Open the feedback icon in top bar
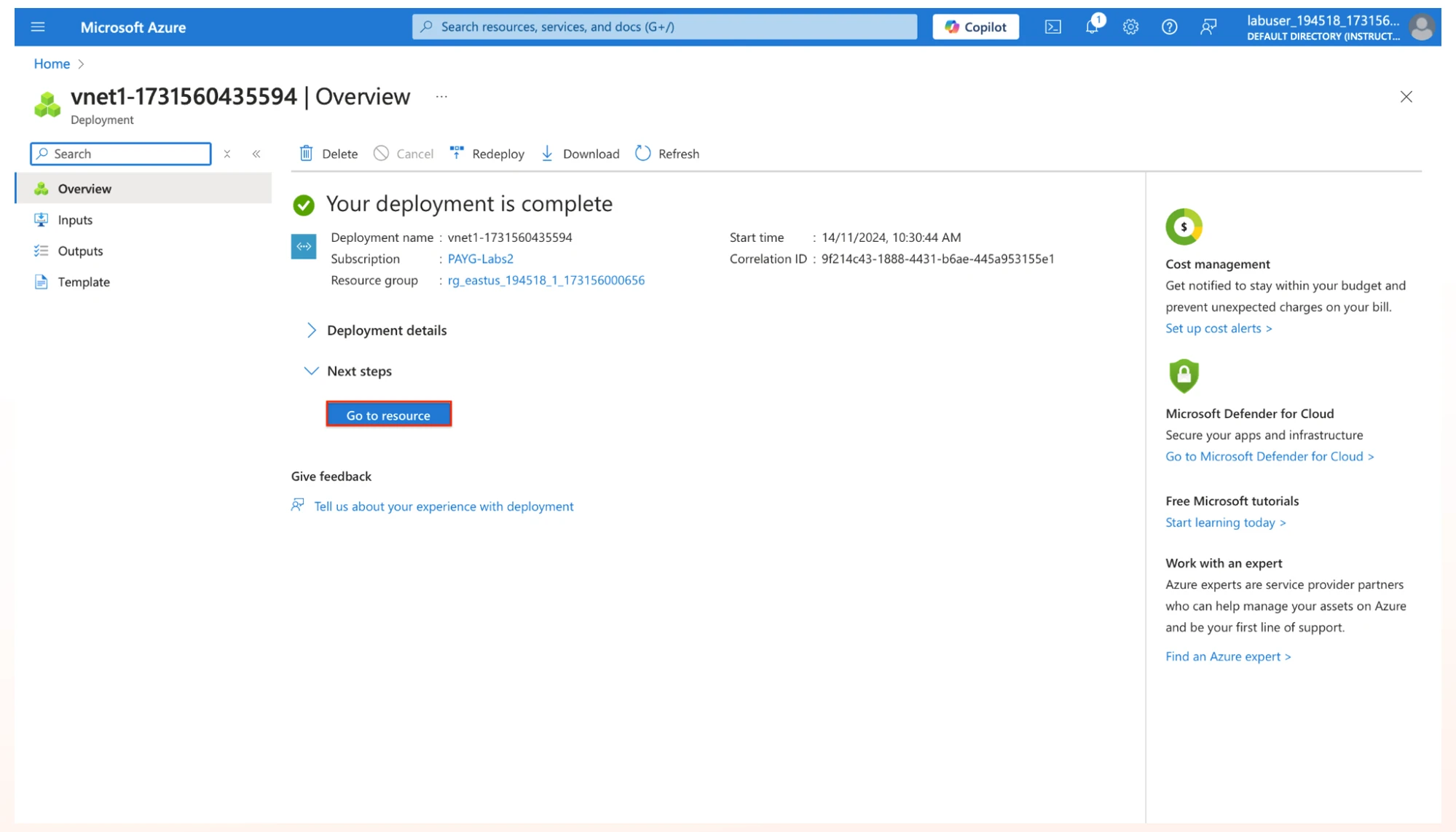This screenshot has width=1456, height=832. click(x=1208, y=27)
